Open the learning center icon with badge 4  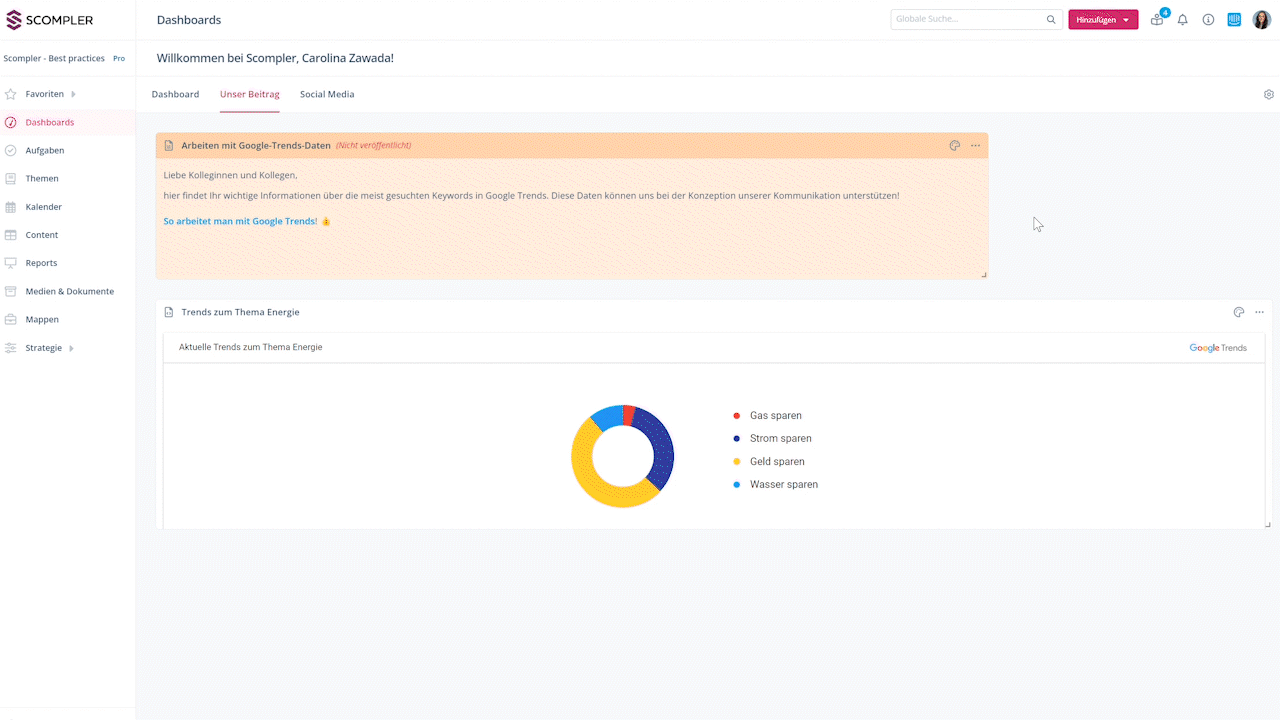click(x=1156, y=19)
